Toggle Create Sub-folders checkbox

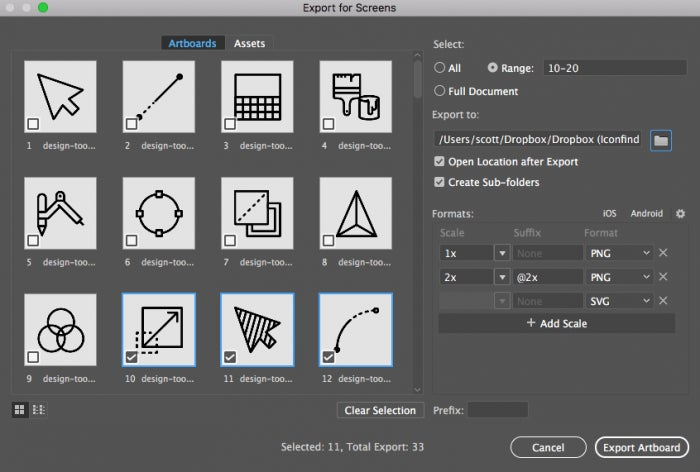(439, 182)
